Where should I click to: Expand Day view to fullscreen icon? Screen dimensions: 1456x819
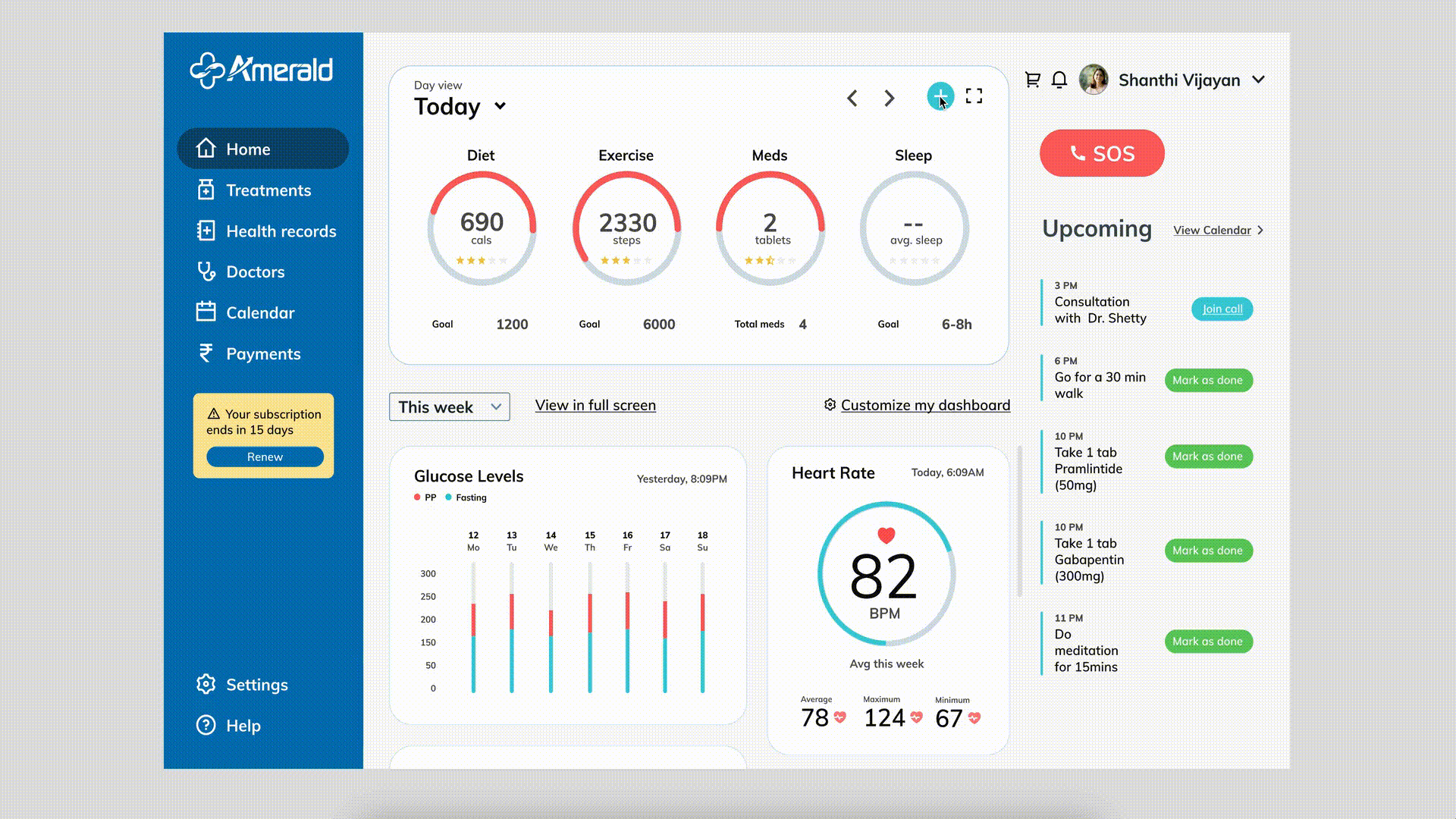click(974, 96)
